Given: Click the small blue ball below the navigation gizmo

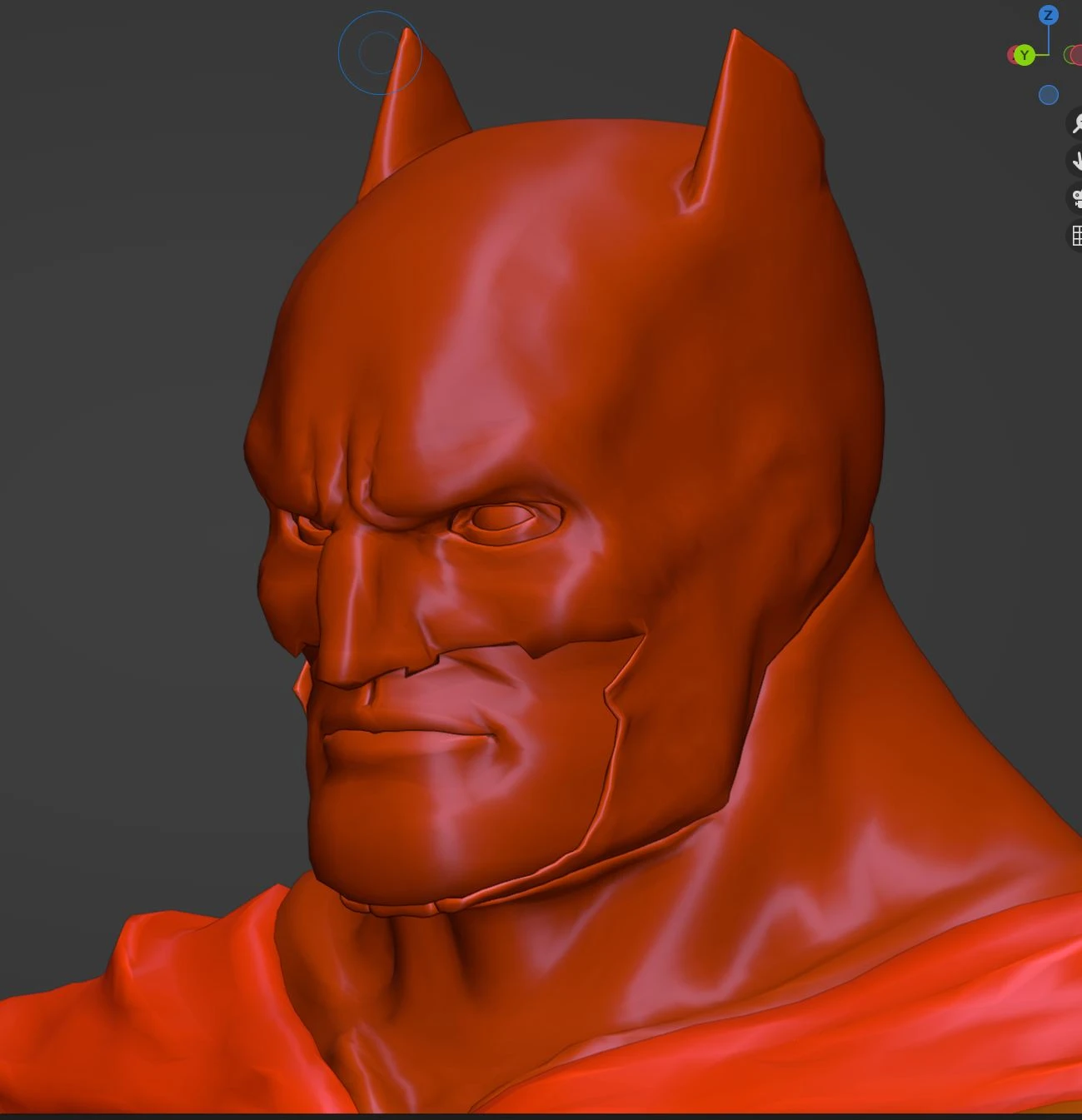Looking at the screenshot, I should (1048, 94).
